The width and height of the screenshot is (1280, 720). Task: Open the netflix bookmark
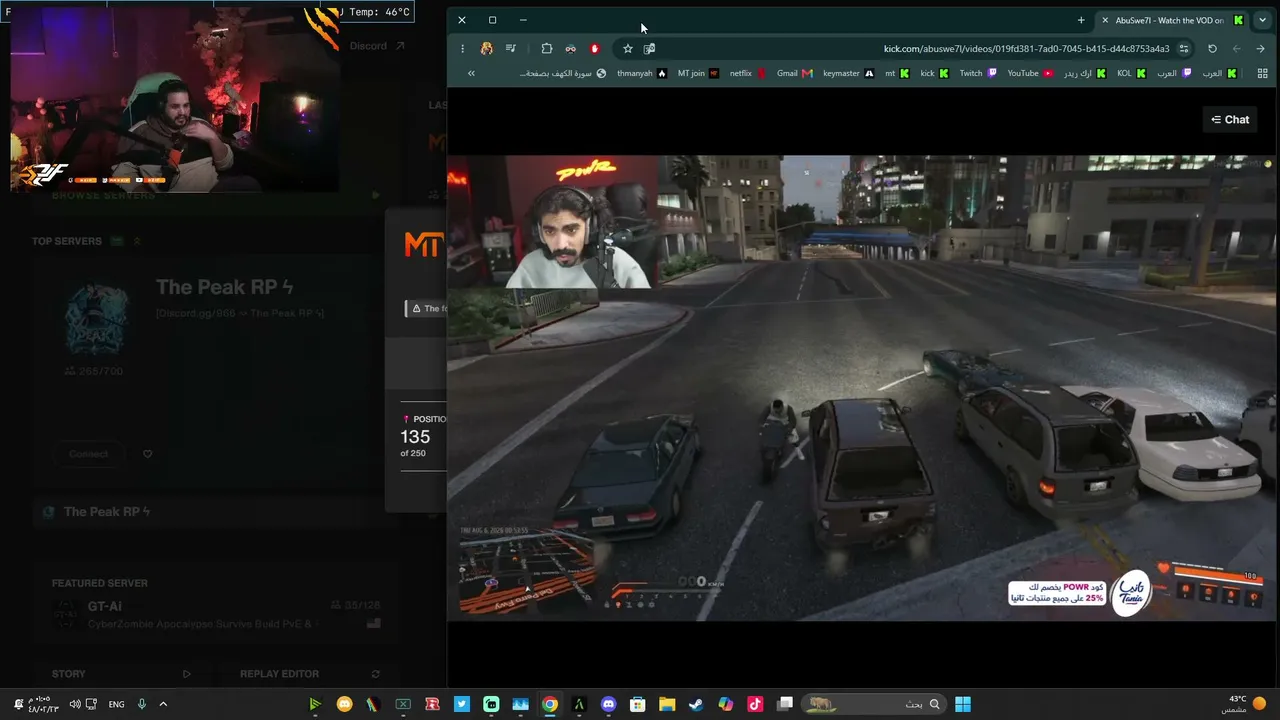coord(747,73)
